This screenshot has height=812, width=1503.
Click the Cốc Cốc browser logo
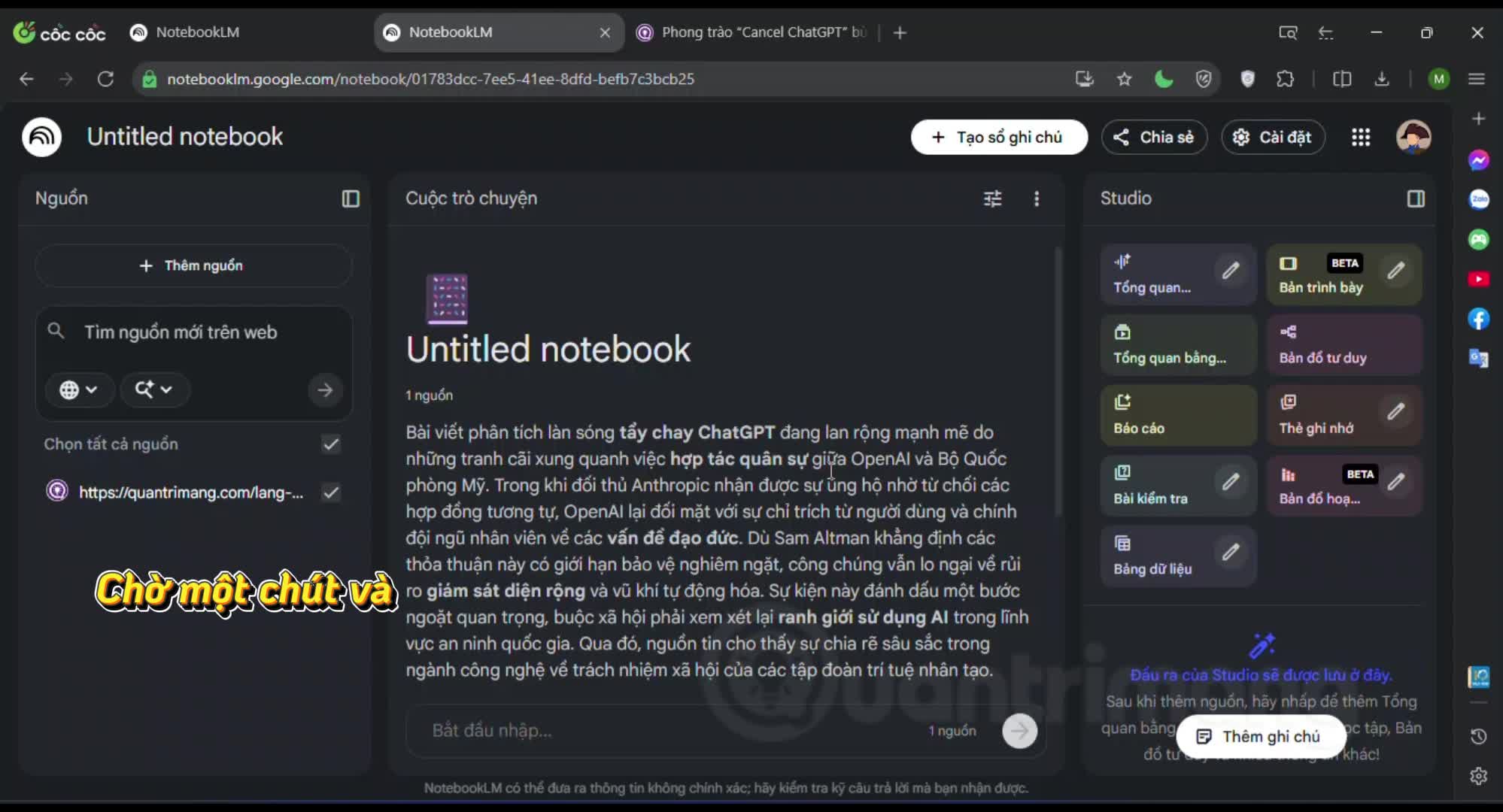click(59, 32)
